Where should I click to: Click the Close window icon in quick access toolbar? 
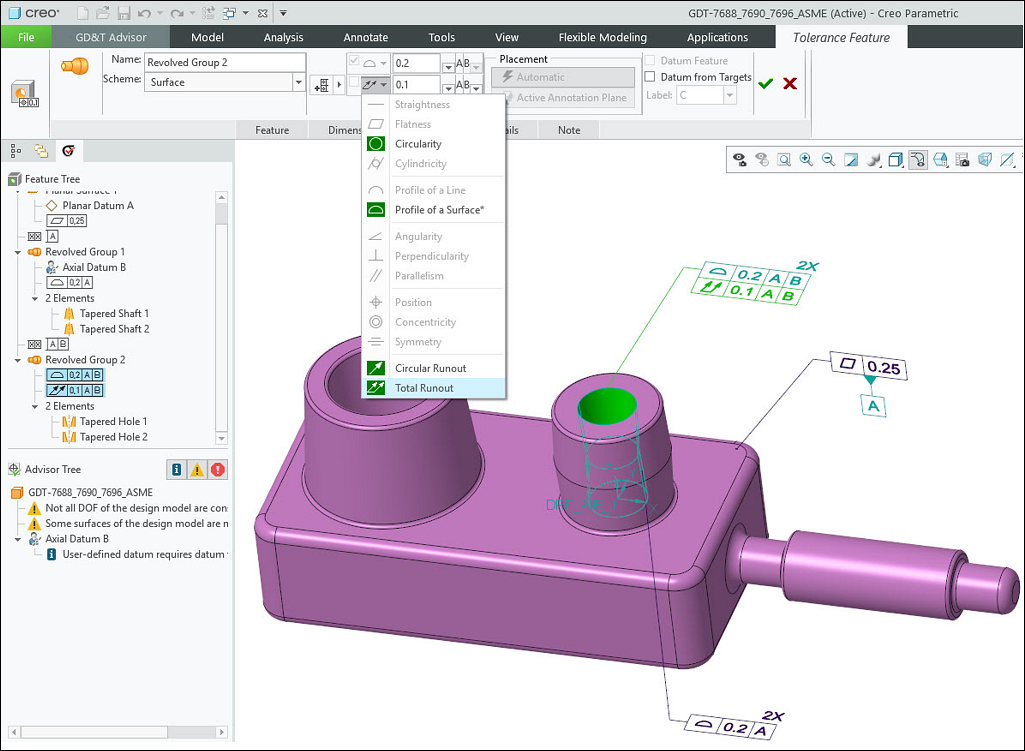262,12
